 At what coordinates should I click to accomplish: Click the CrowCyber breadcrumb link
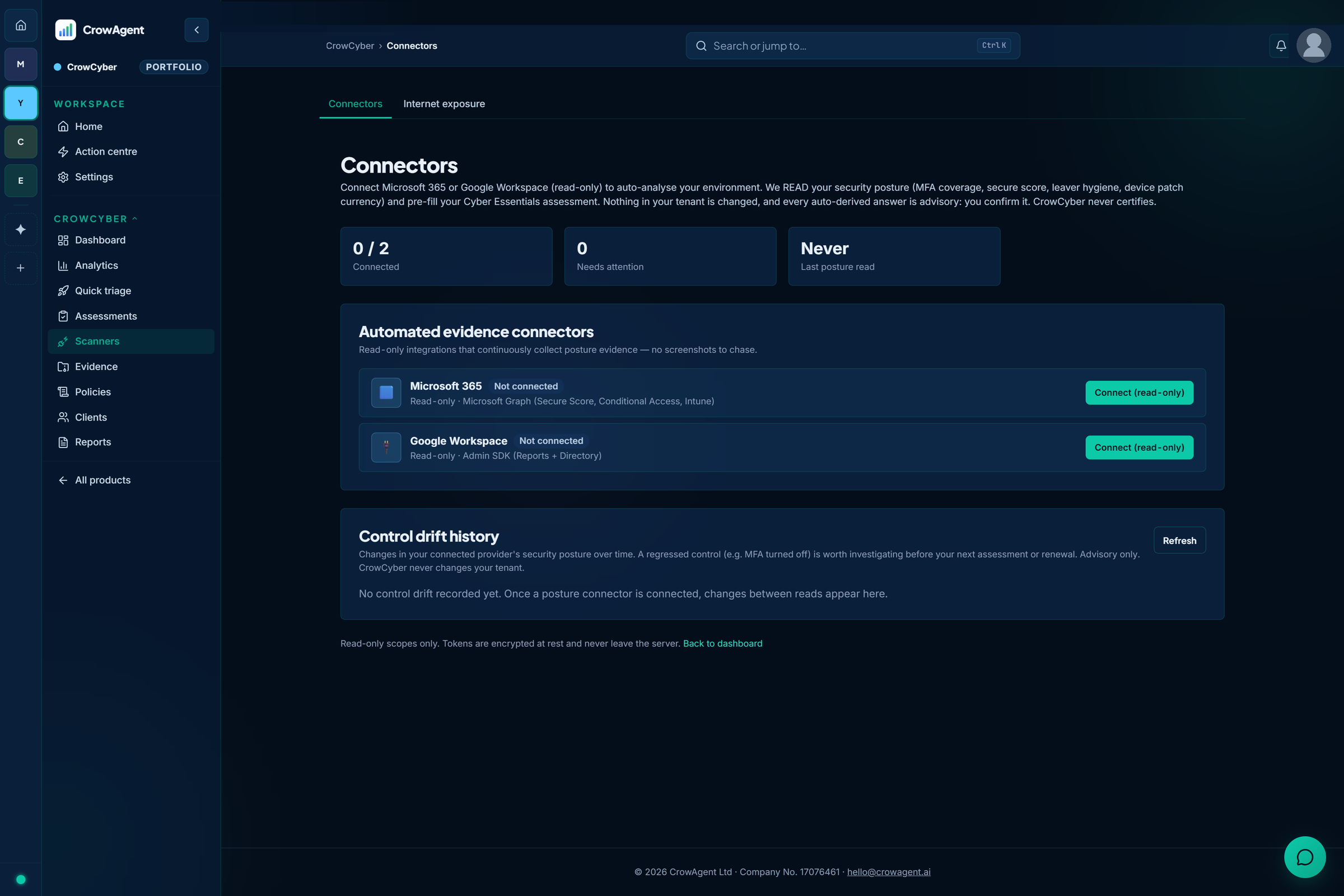(x=349, y=46)
